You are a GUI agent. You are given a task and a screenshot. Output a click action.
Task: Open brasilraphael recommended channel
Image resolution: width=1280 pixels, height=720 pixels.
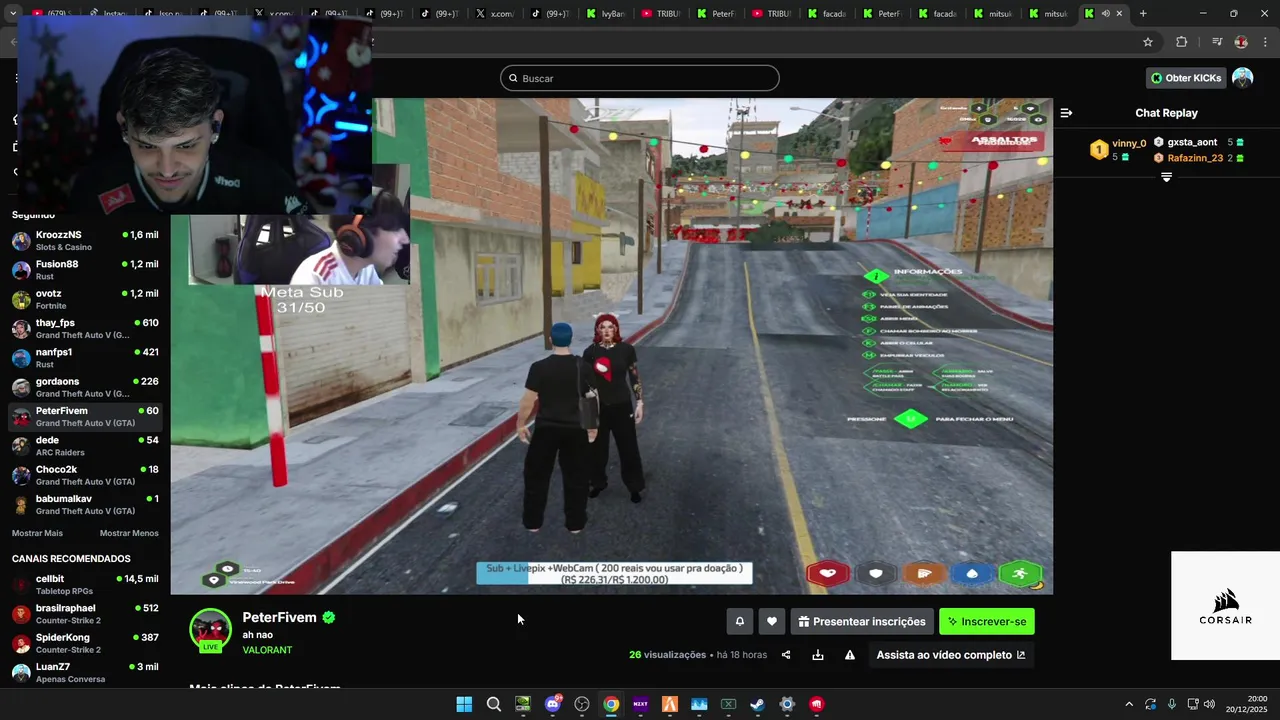(85, 614)
